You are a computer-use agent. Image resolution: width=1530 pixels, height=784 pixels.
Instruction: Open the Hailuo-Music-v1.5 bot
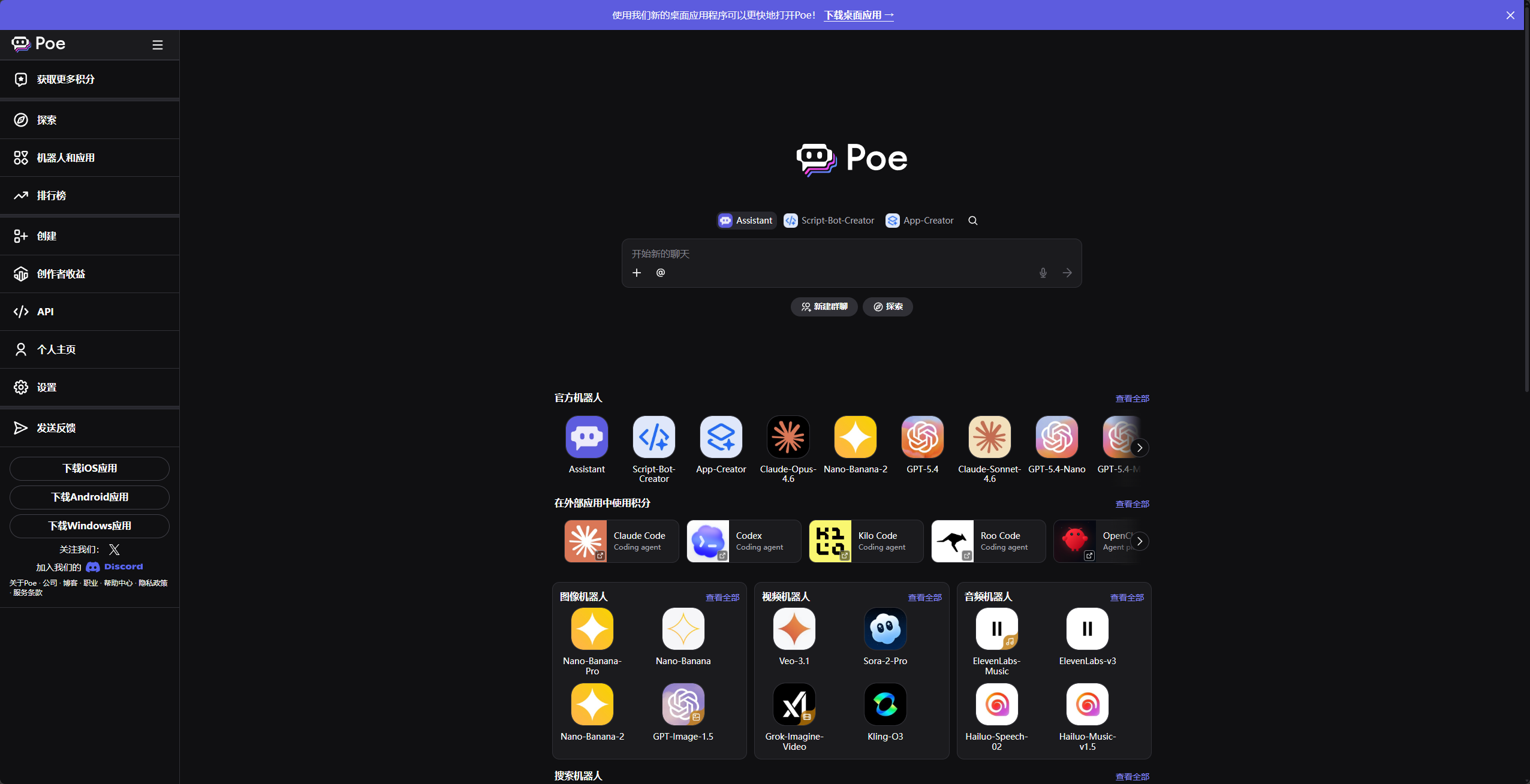click(x=1088, y=704)
